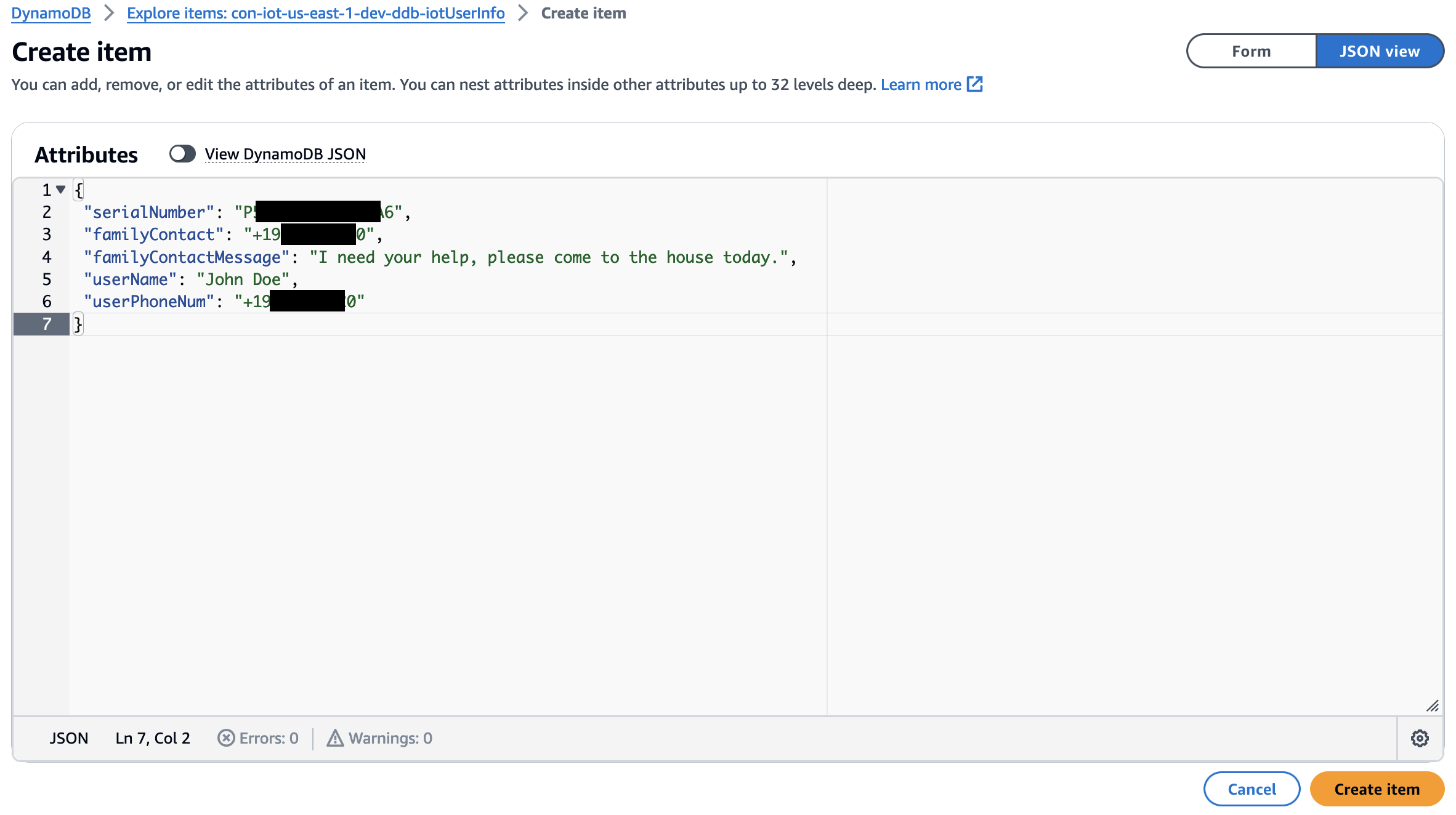Go to Explore items for con-iot table
This screenshot has width=1456, height=815.
[316, 12]
